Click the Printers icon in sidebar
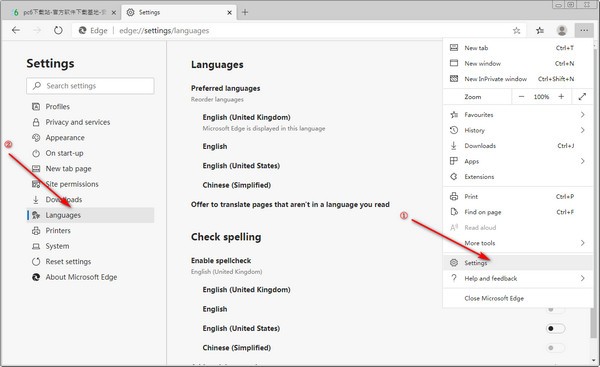This screenshot has width=600, height=367. [36, 230]
